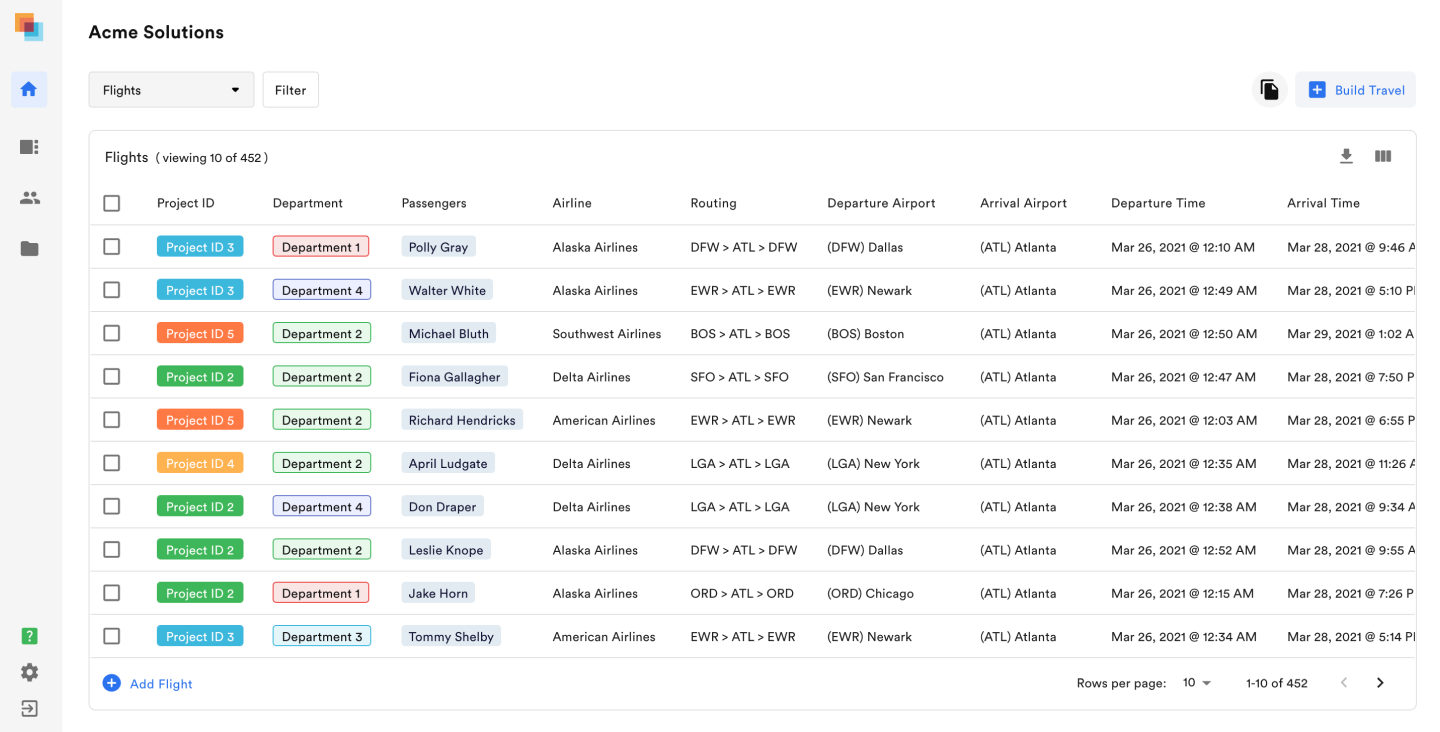
Task: Check the box for Walter White's row
Action: tap(112, 290)
